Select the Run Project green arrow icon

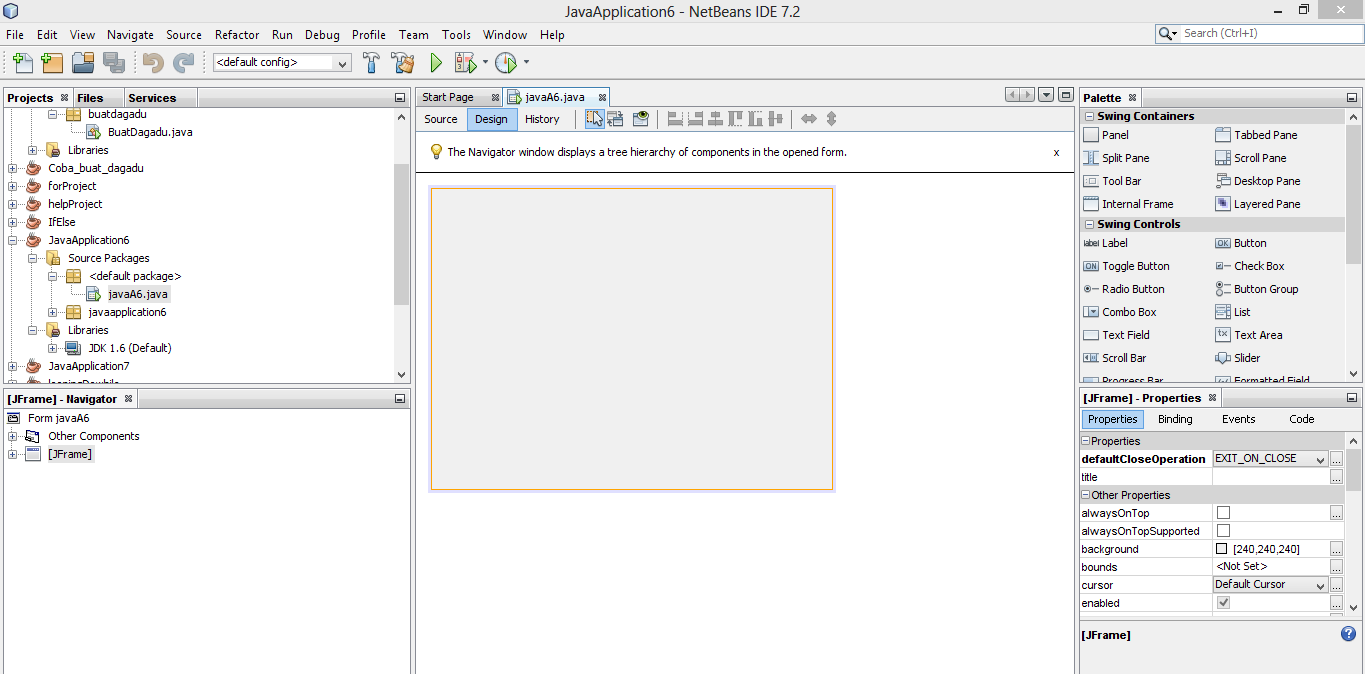tap(436, 62)
